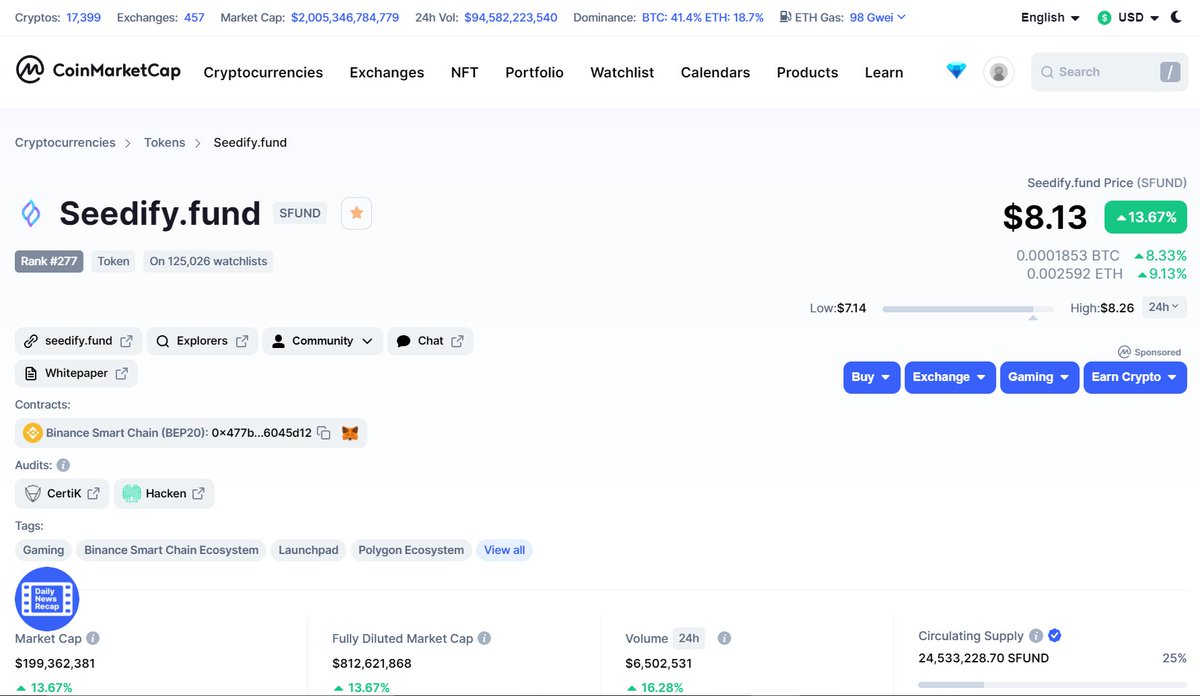Image resolution: width=1200 pixels, height=696 pixels.
Task: Click the Market Cap info icon
Action: coord(93,638)
